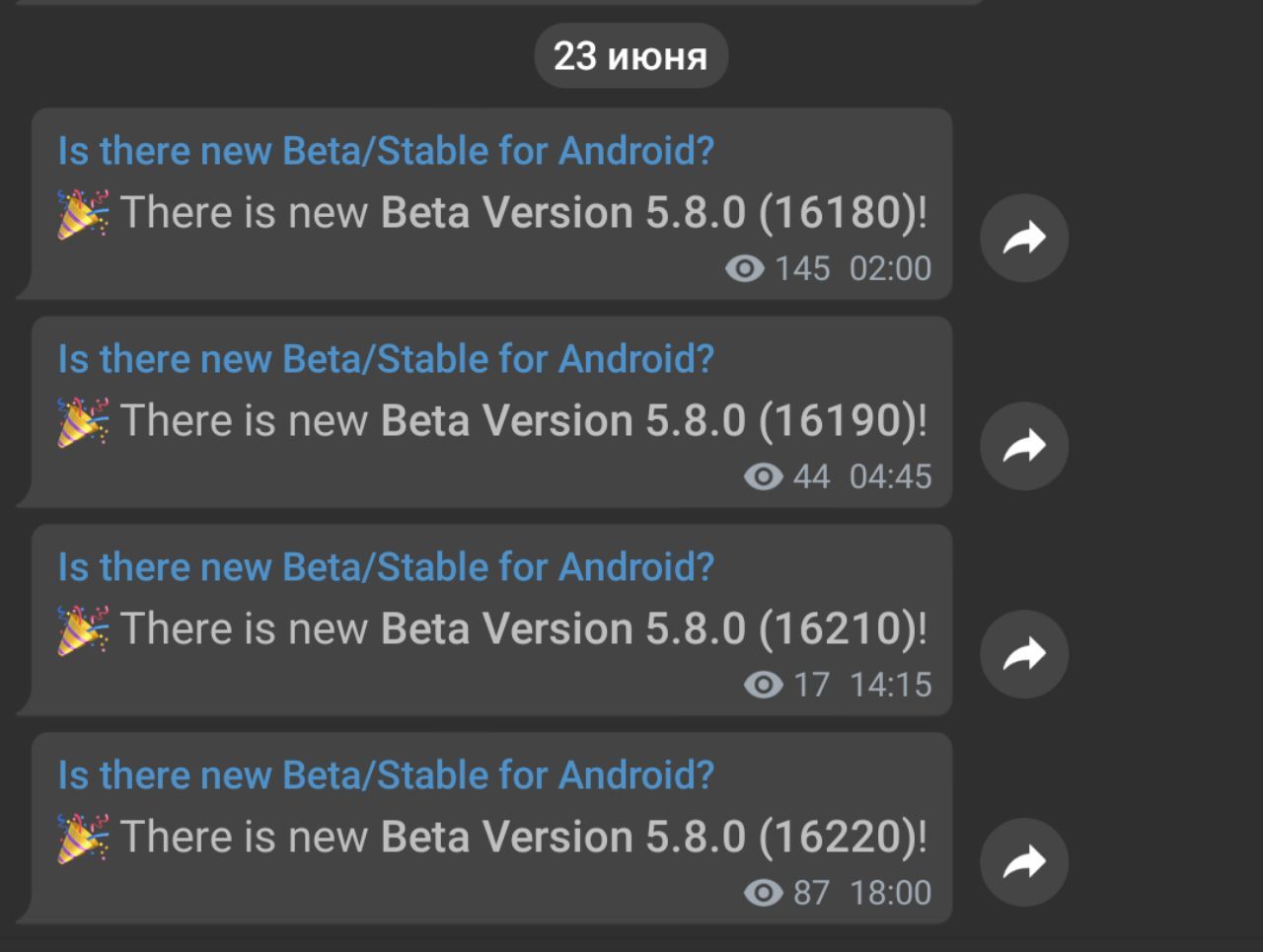Click the 23 июня date badge

click(x=631, y=56)
